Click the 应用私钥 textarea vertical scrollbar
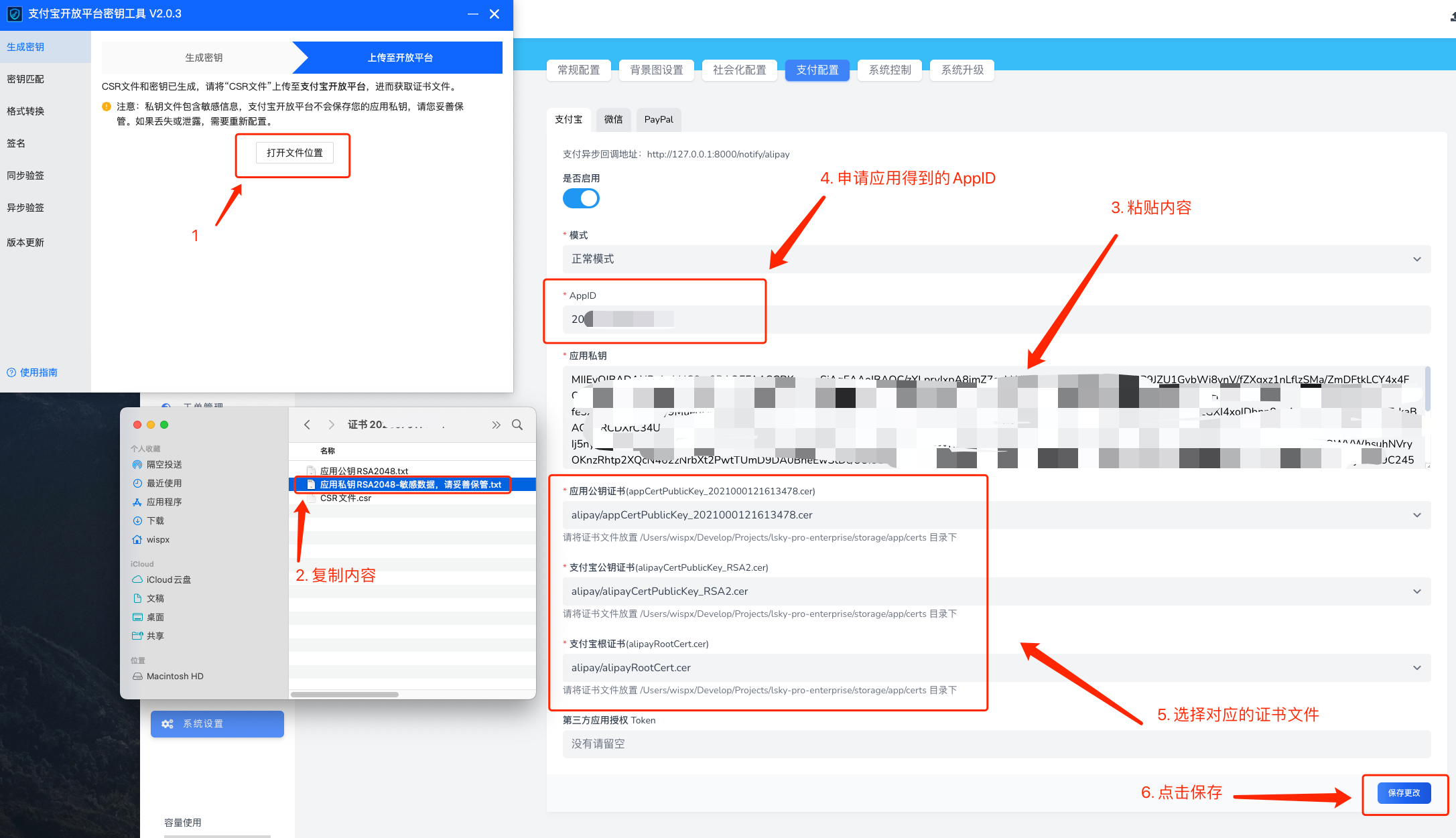 (x=1427, y=389)
